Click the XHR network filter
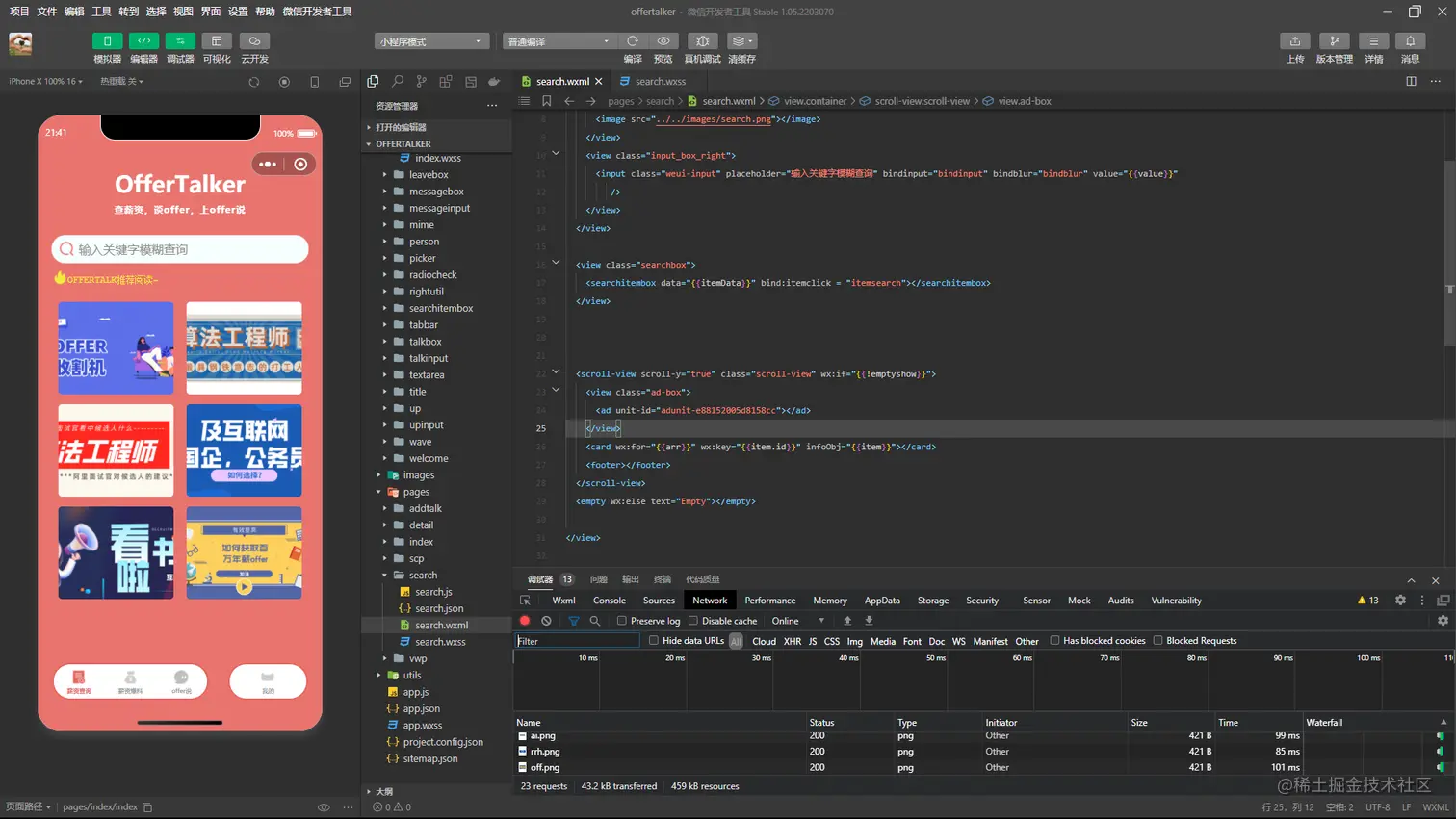 (x=792, y=641)
